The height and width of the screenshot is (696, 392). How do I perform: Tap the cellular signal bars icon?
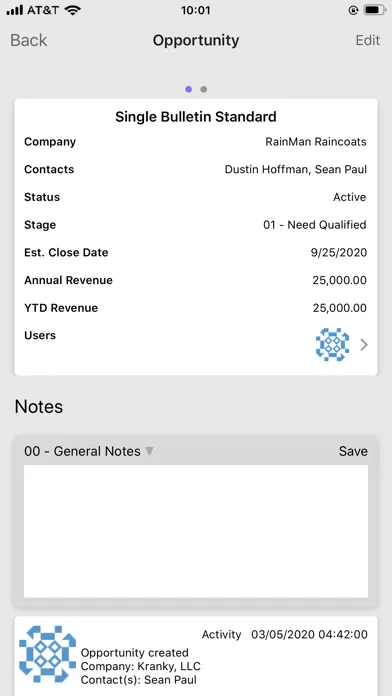15,10
